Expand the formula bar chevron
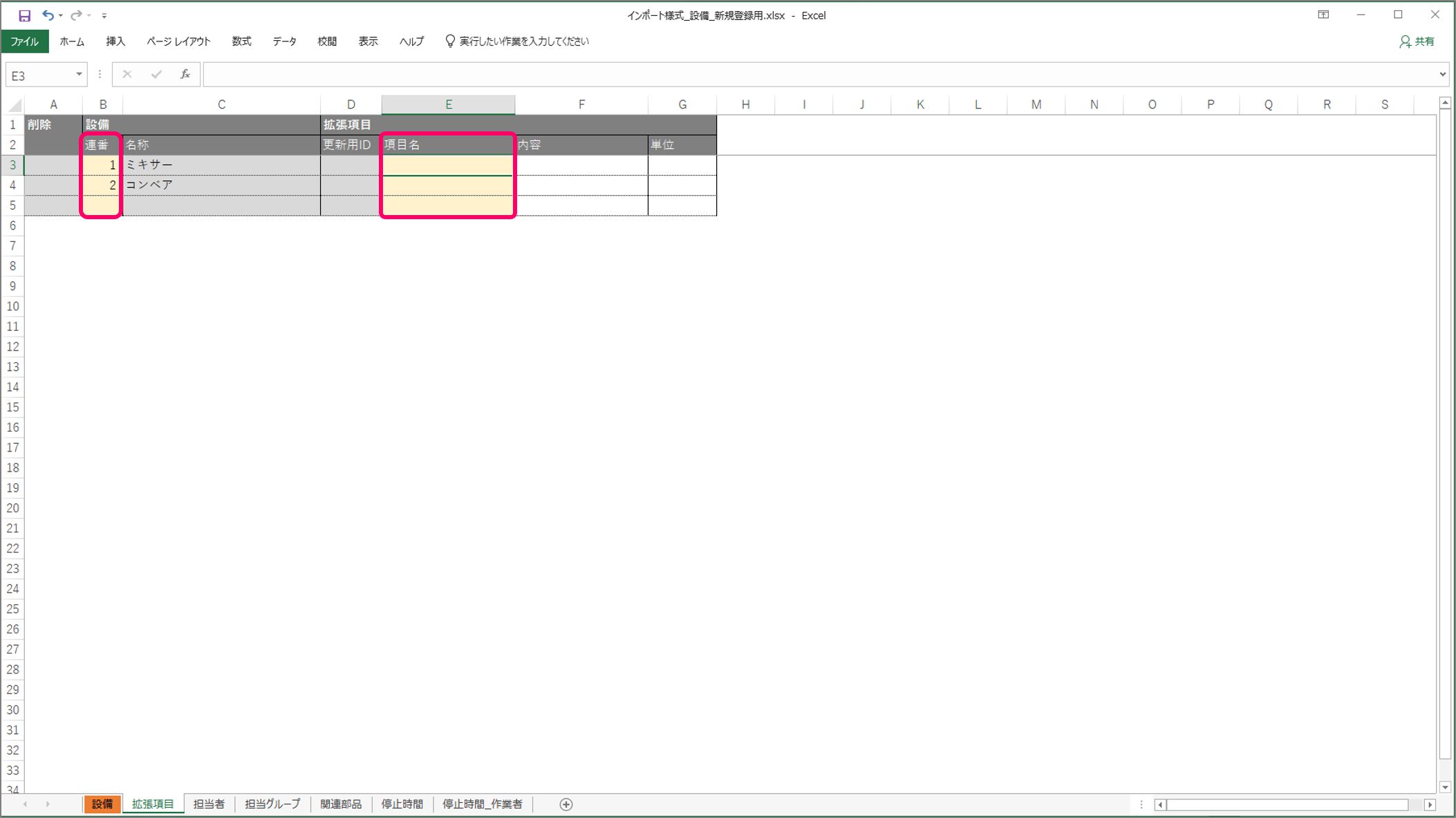This screenshot has width=1456, height=818. click(x=1442, y=75)
